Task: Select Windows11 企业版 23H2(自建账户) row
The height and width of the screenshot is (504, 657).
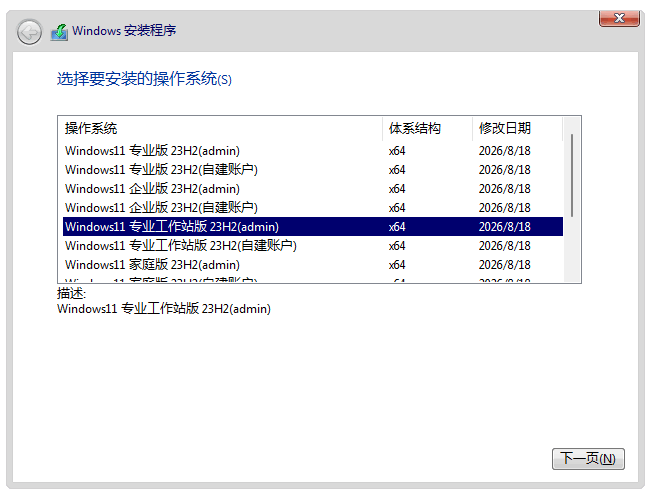Action: [x=313, y=208]
